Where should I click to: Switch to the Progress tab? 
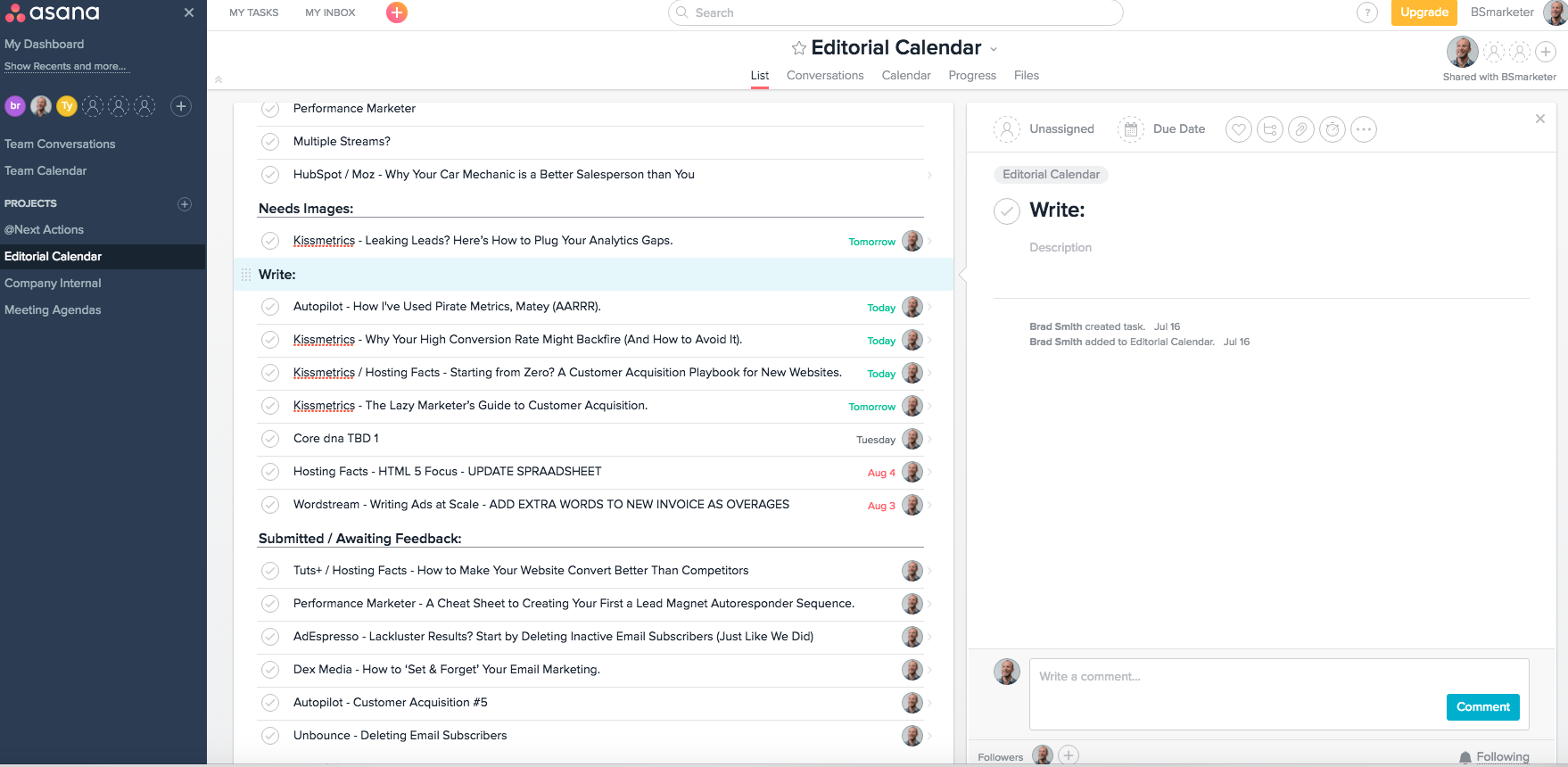(972, 76)
